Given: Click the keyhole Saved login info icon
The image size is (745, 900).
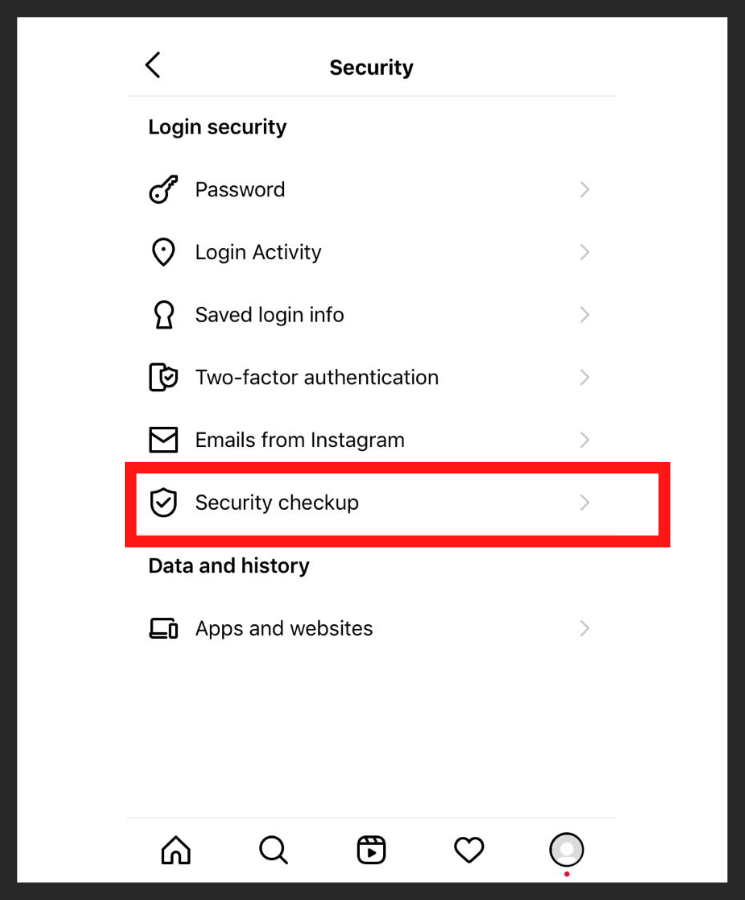Looking at the screenshot, I should (x=163, y=315).
